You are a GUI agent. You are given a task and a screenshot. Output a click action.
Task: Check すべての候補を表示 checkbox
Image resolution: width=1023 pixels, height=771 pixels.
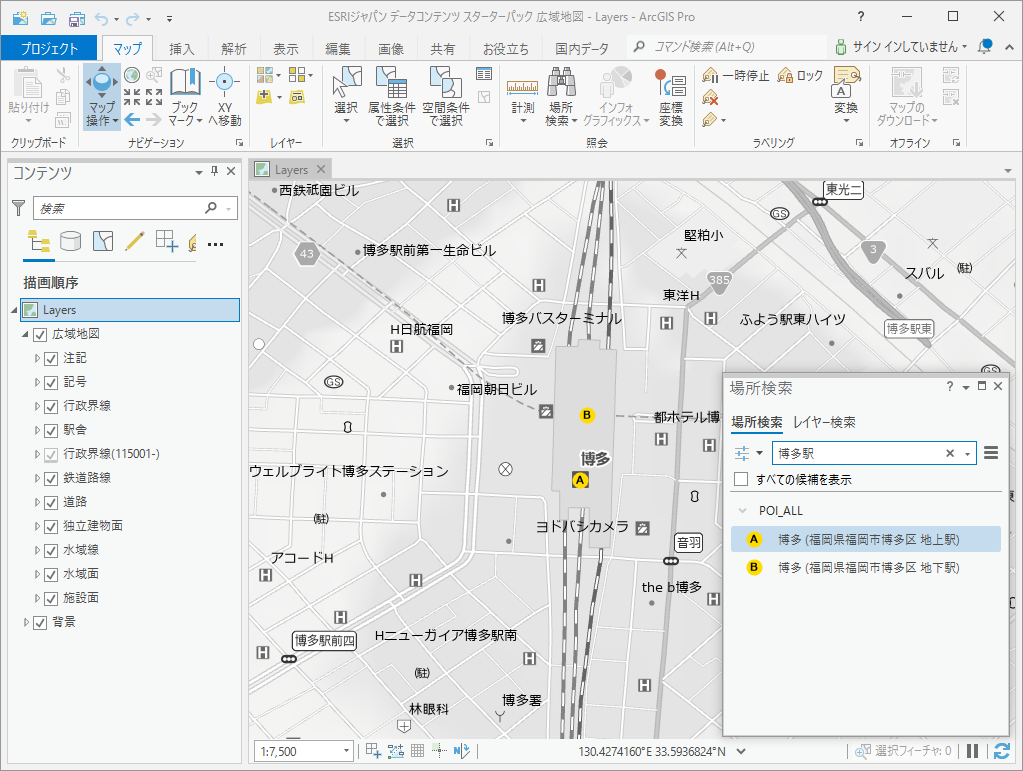pos(741,479)
